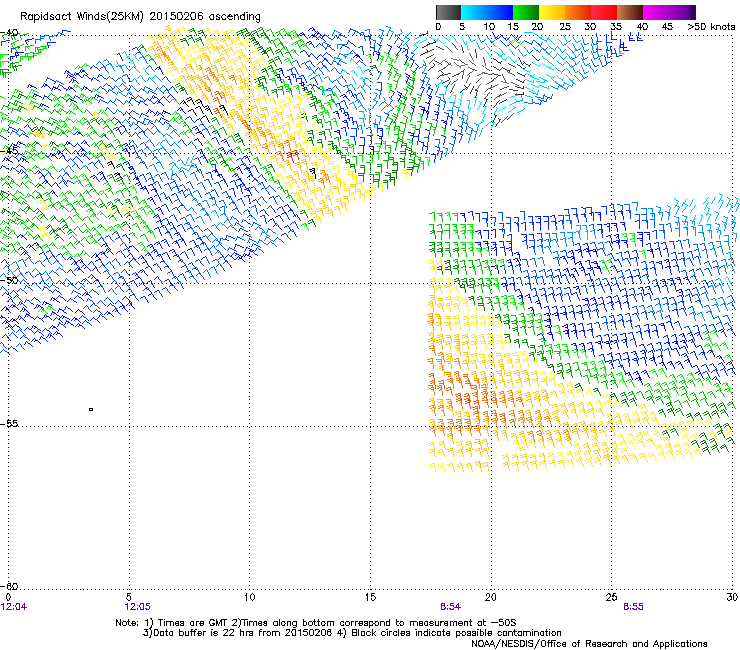740x650 pixels.
Task: Click the legend scale value '0'
Action: pos(438,27)
